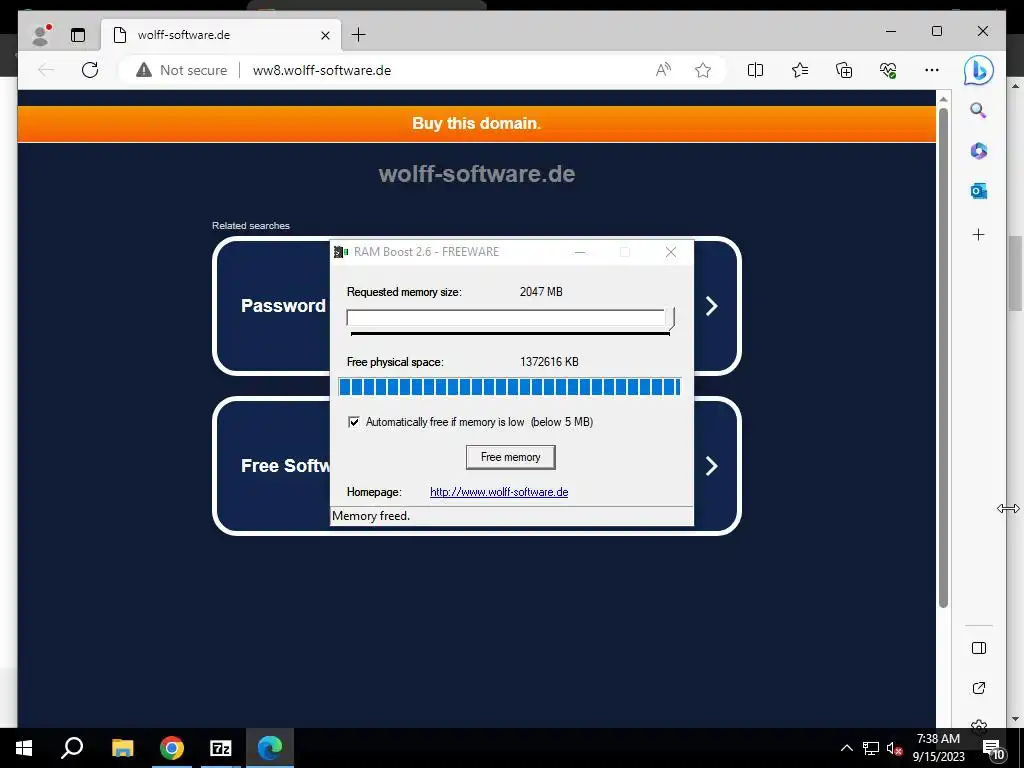Open the Outlook sidebar icon

click(978, 191)
